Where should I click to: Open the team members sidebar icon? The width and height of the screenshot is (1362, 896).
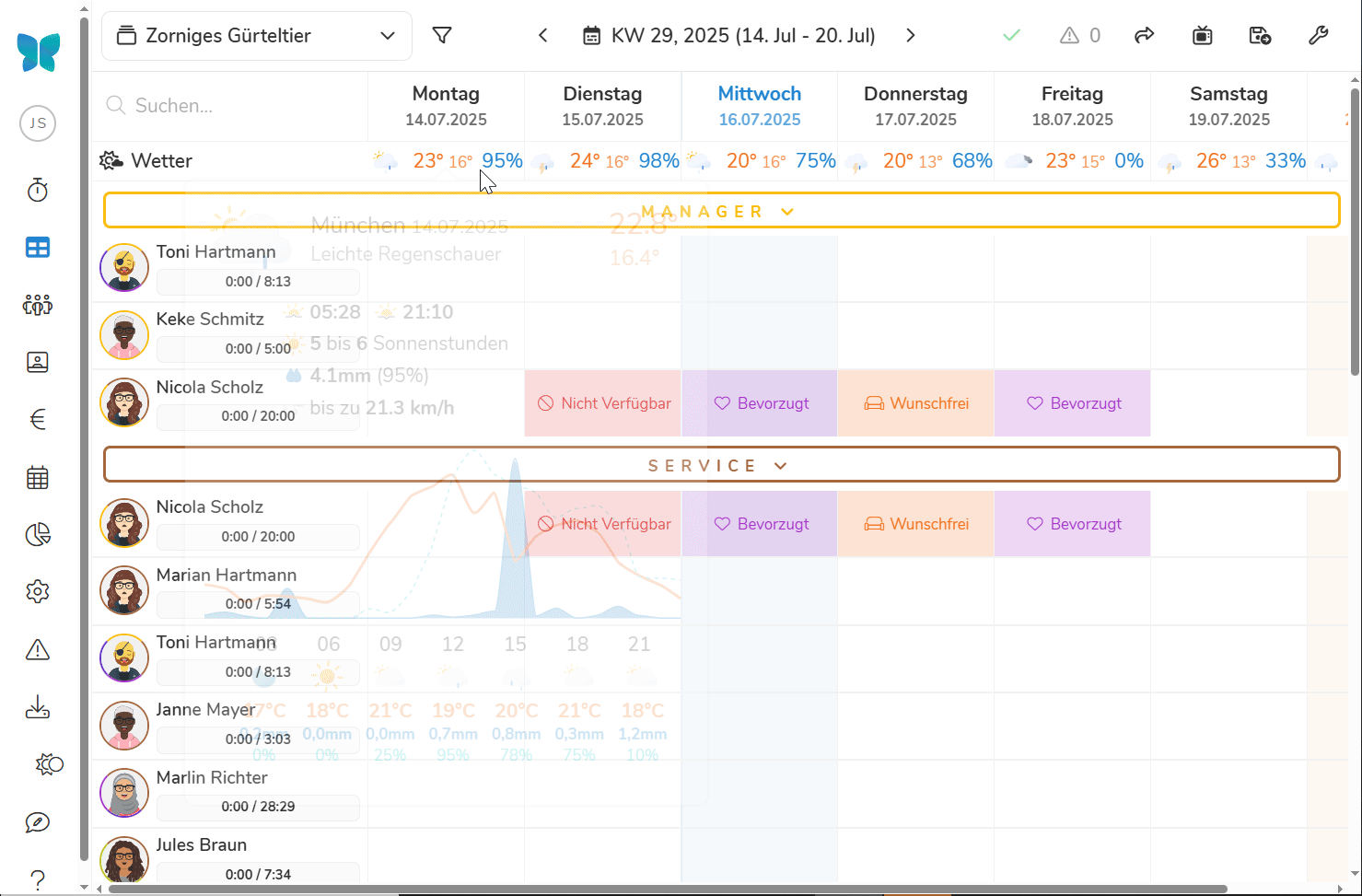click(38, 306)
